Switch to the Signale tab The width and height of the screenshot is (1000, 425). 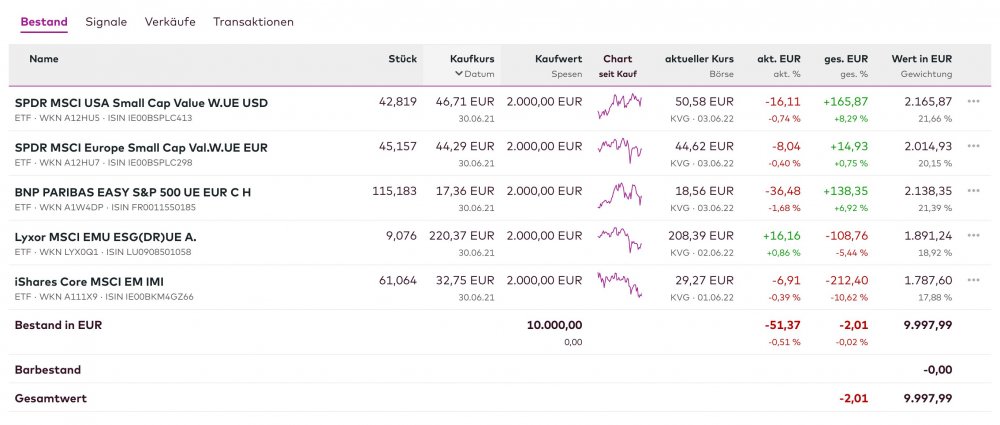click(106, 21)
